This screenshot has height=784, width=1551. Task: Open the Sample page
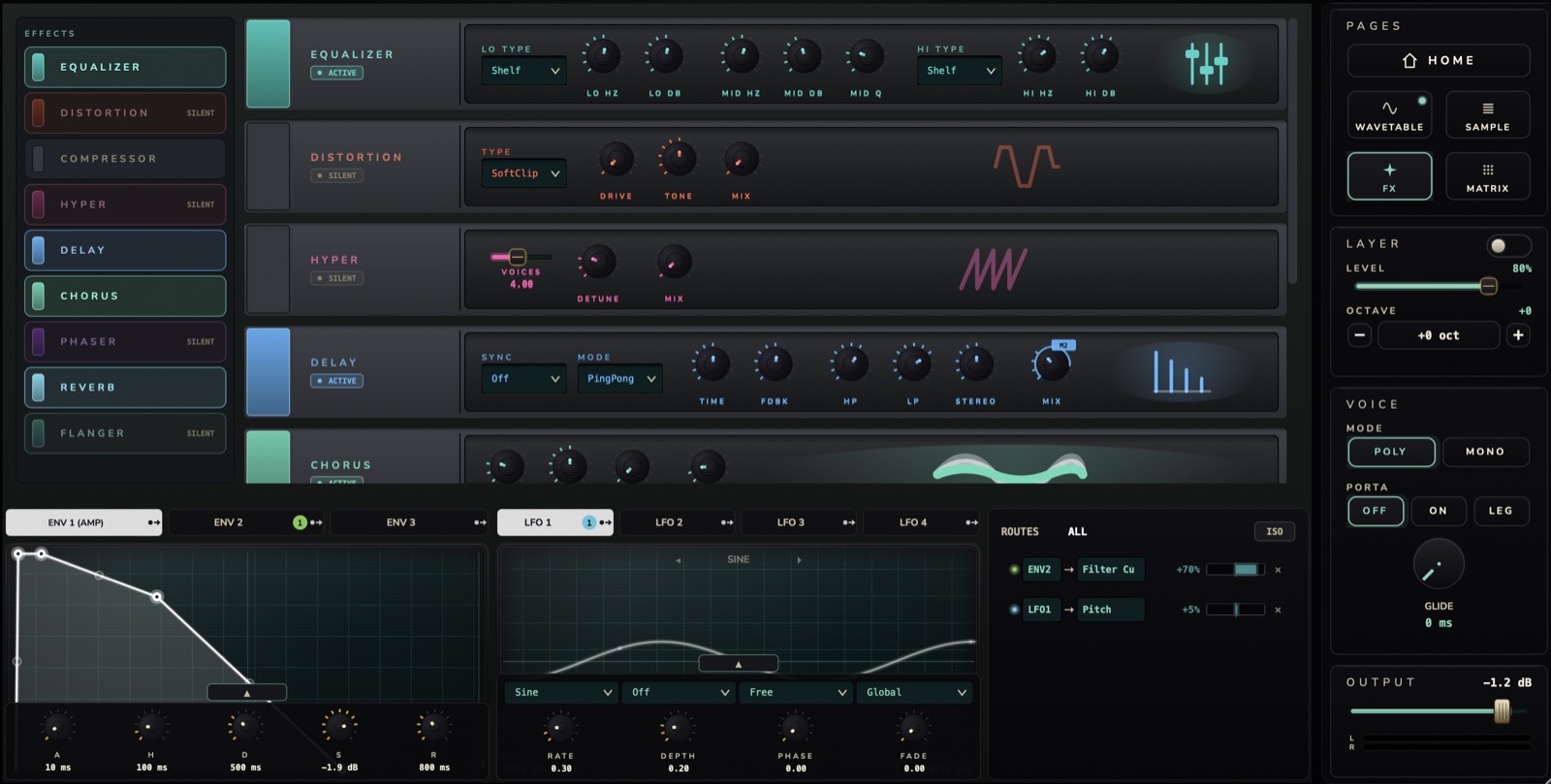pyautogui.click(x=1488, y=114)
